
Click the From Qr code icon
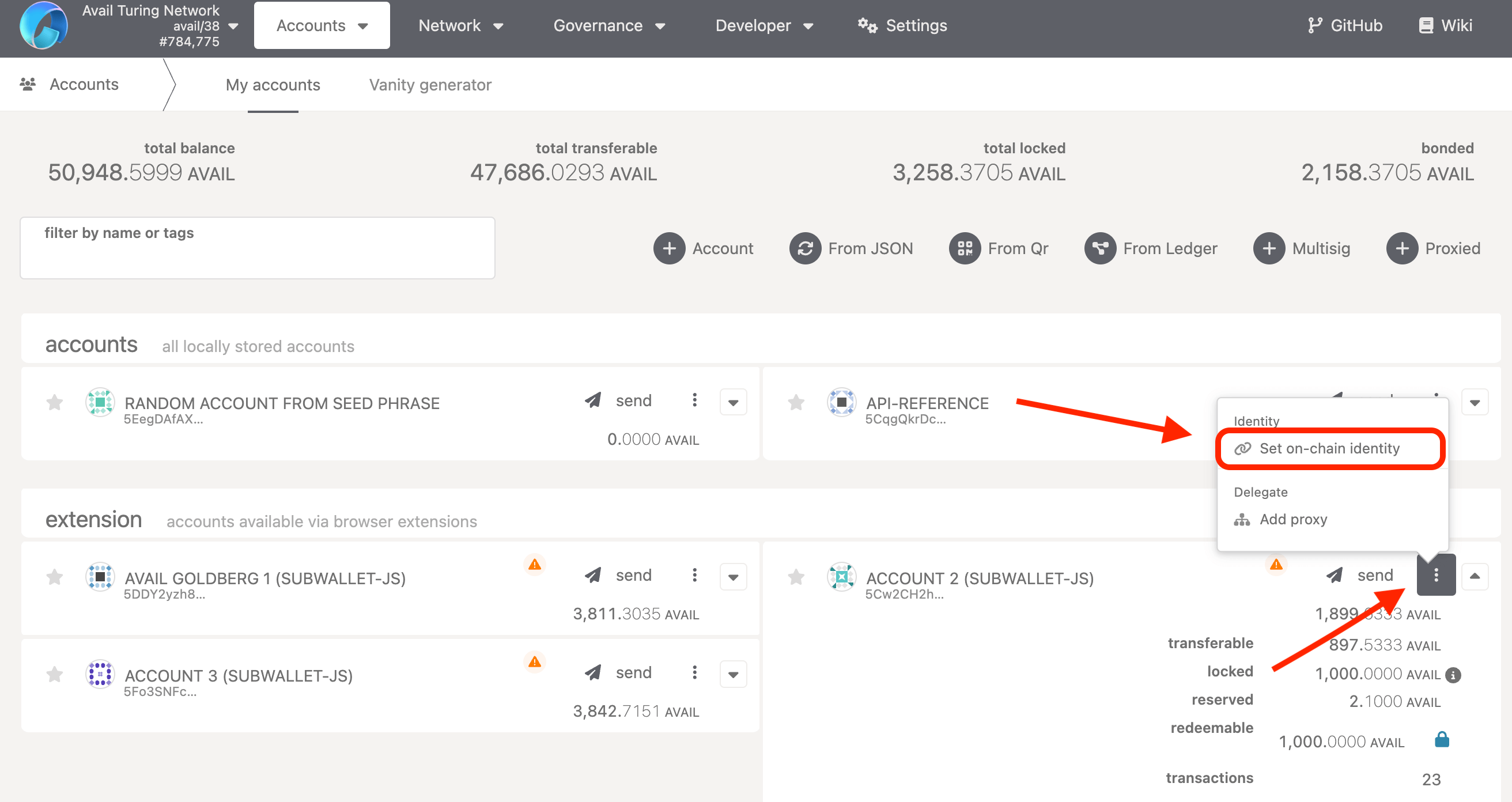pyautogui.click(x=965, y=248)
